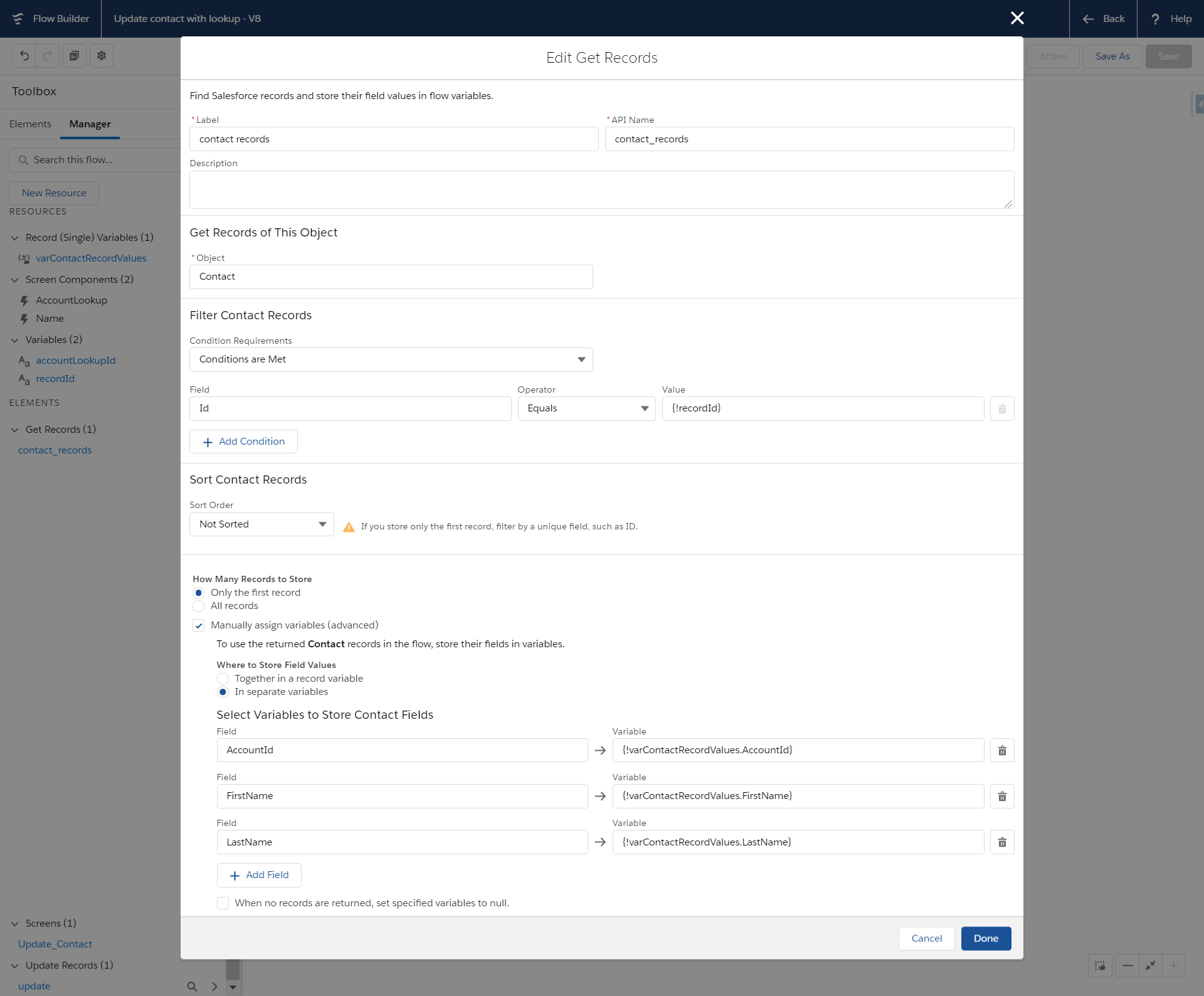Screen dimensions: 1204x996
Task: Click the Object Contact input field
Action: click(391, 277)
